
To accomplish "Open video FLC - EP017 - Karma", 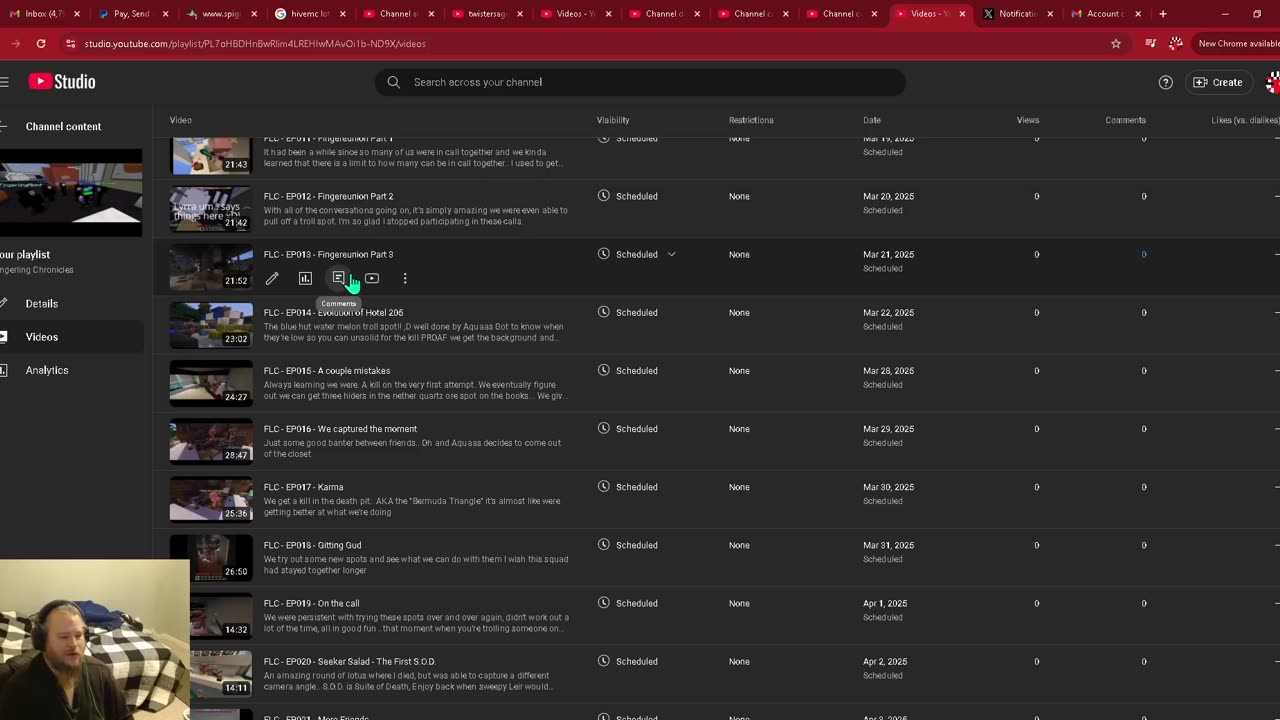I will (x=303, y=487).
